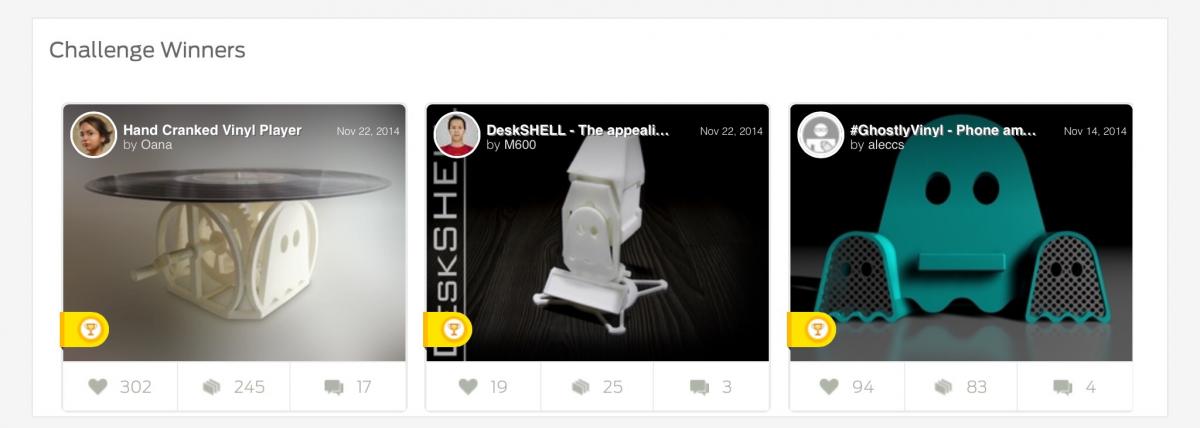Image resolution: width=1200 pixels, height=428 pixels.
Task: Click trophy badge on Hand Cranked Vinyl Player
Action: [88, 329]
